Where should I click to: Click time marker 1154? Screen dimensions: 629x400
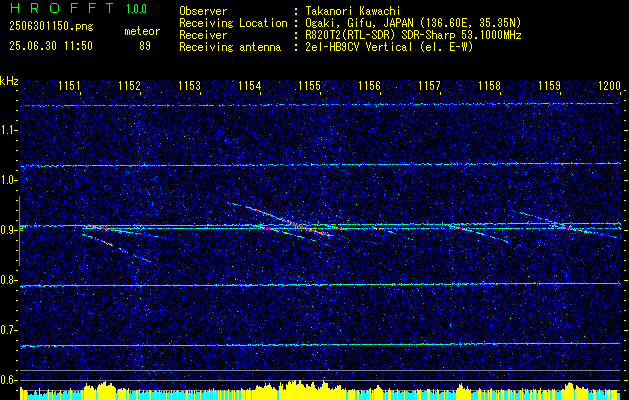[x=250, y=85]
